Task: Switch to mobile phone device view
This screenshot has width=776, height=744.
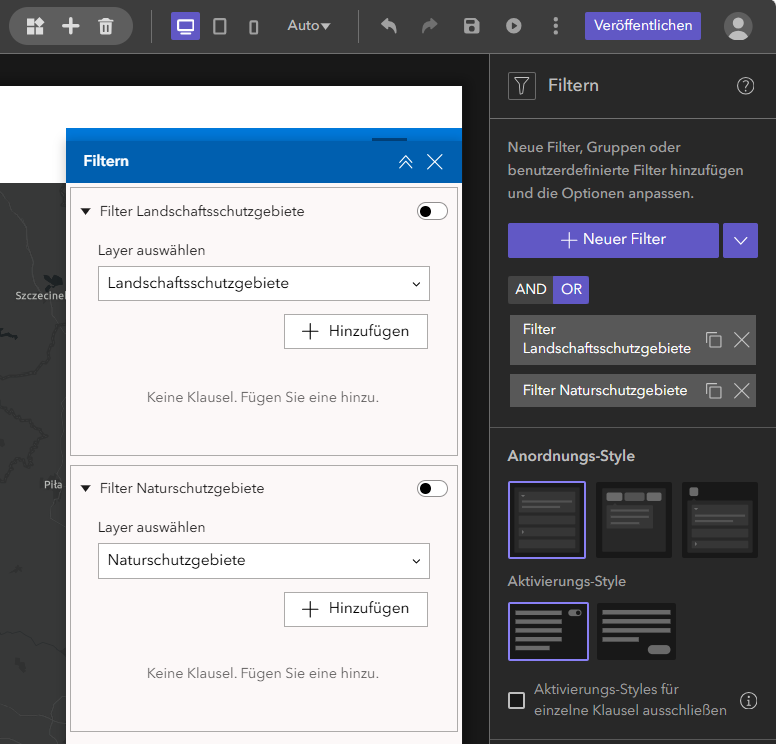Action: 253,27
